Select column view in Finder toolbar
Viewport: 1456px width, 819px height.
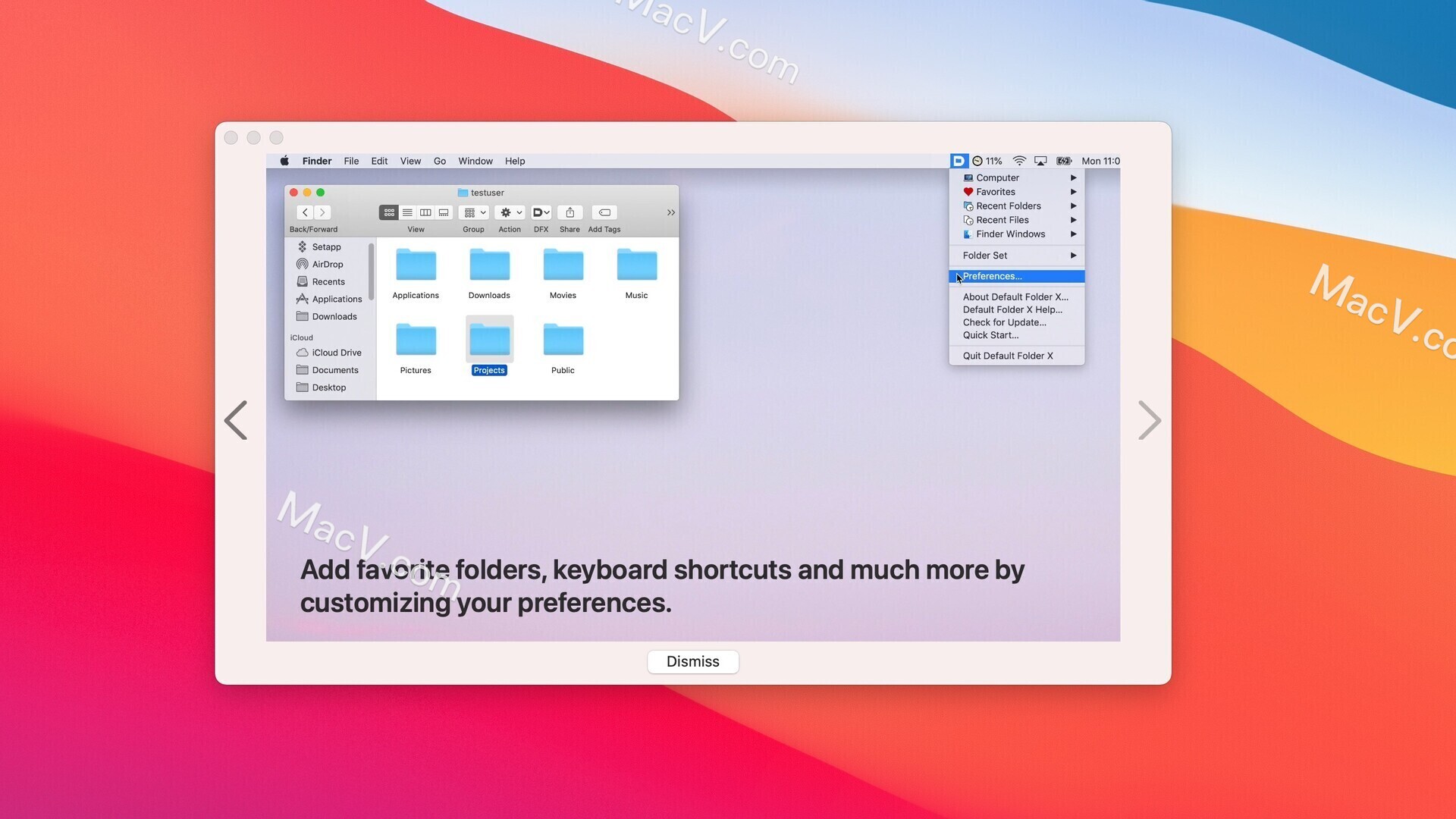[x=425, y=212]
